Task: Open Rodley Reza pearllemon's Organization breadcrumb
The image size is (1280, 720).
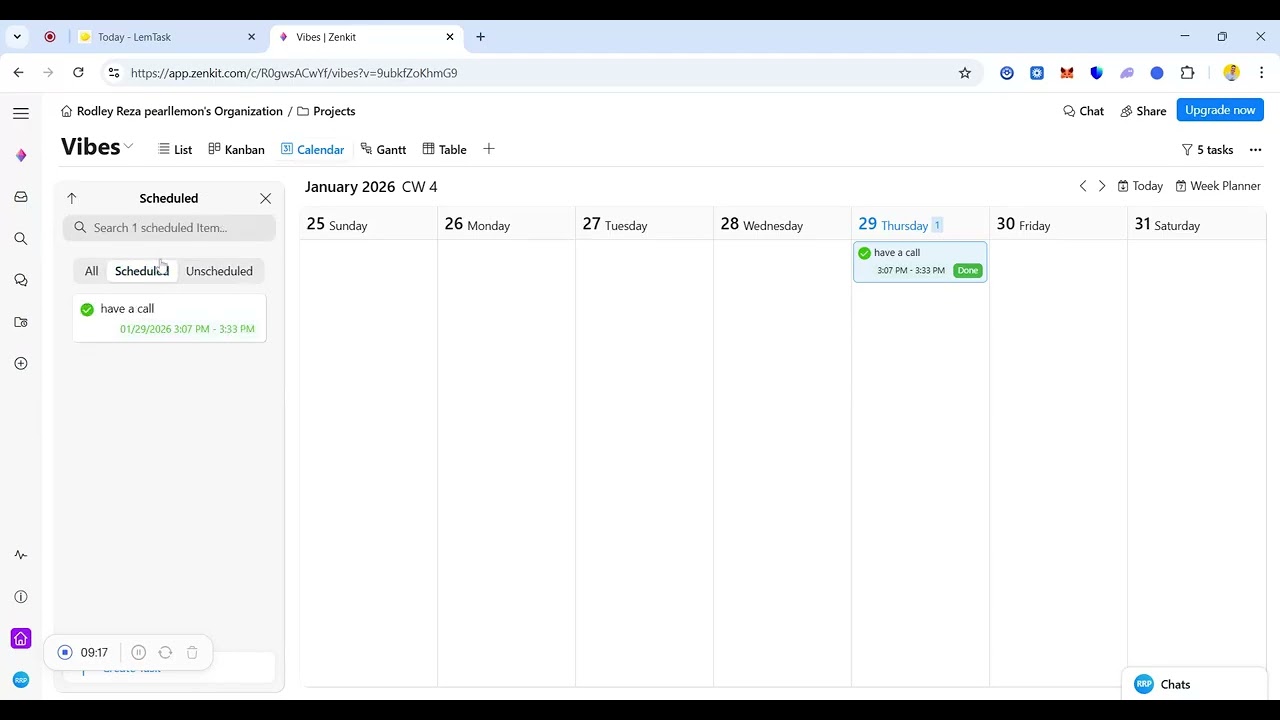Action: coord(172,111)
